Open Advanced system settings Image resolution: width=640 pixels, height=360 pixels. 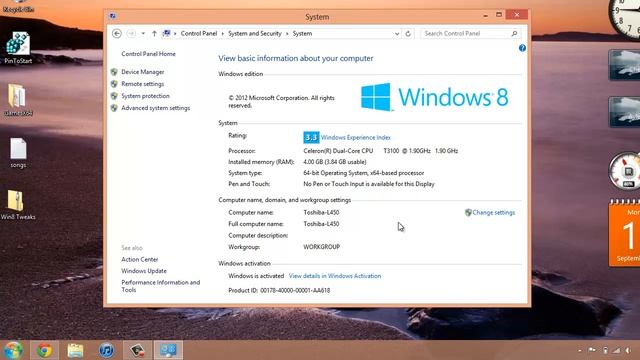[156, 108]
